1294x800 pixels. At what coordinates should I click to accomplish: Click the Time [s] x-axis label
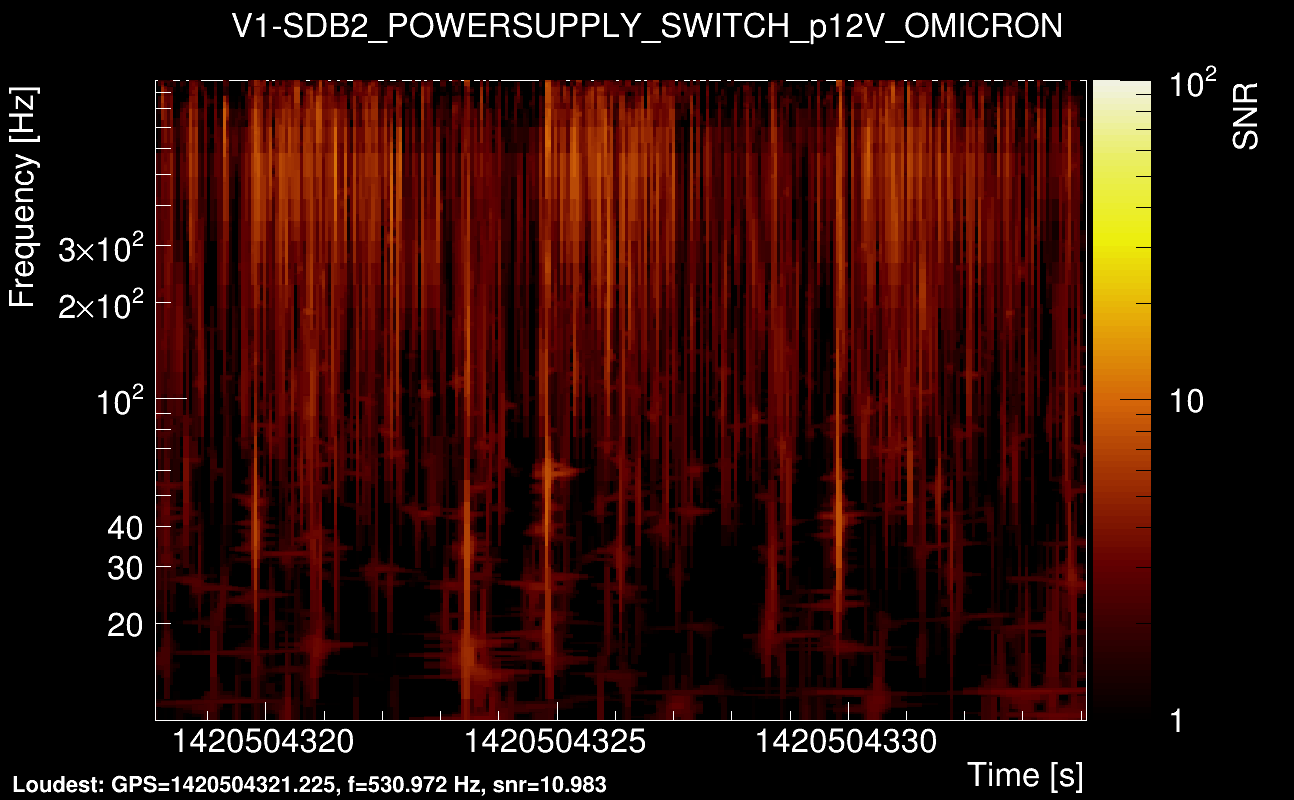[1025, 774]
